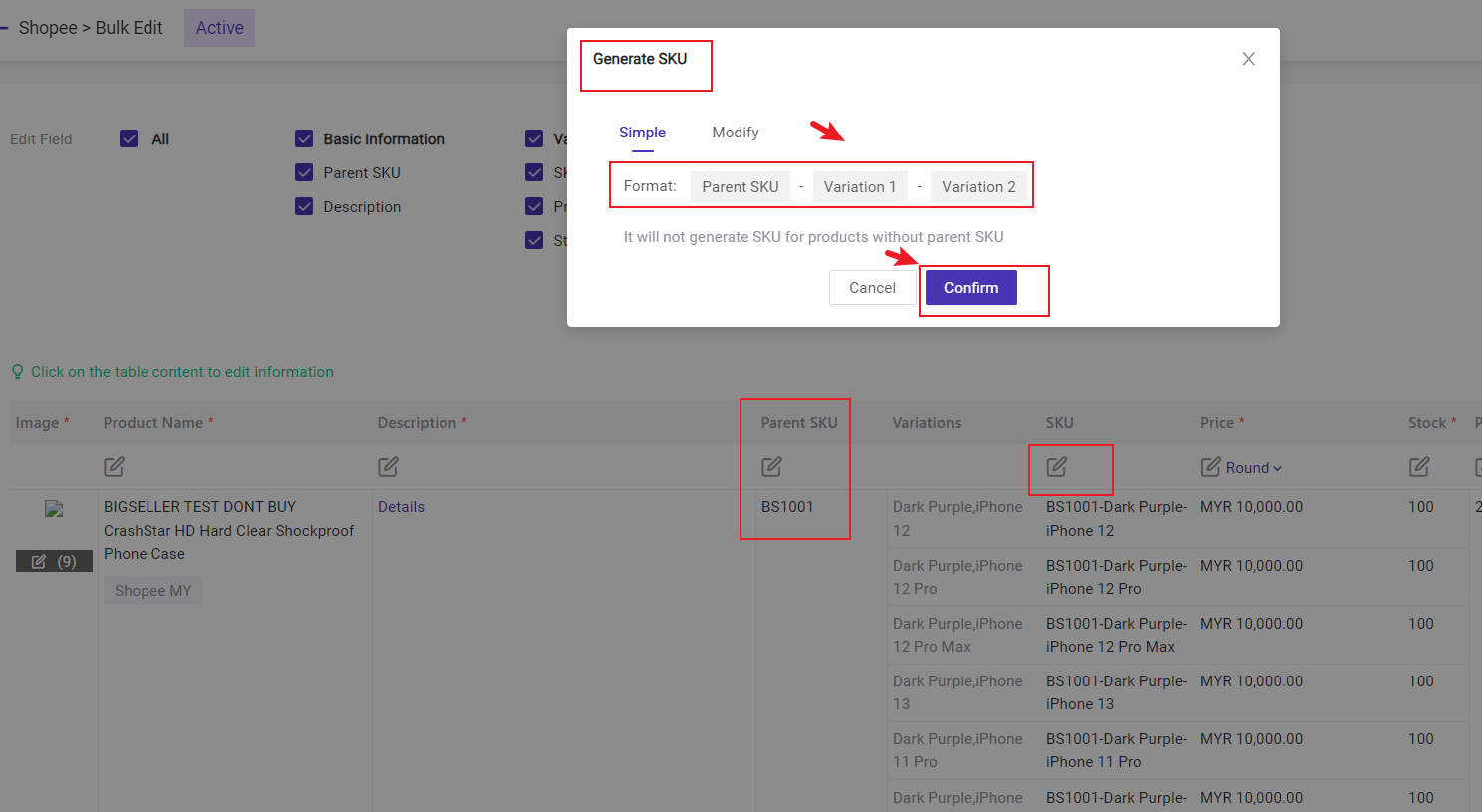This screenshot has width=1482, height=812.
Task: Uncheck the Parent SKU checkbox
Action: coord(304,172)
